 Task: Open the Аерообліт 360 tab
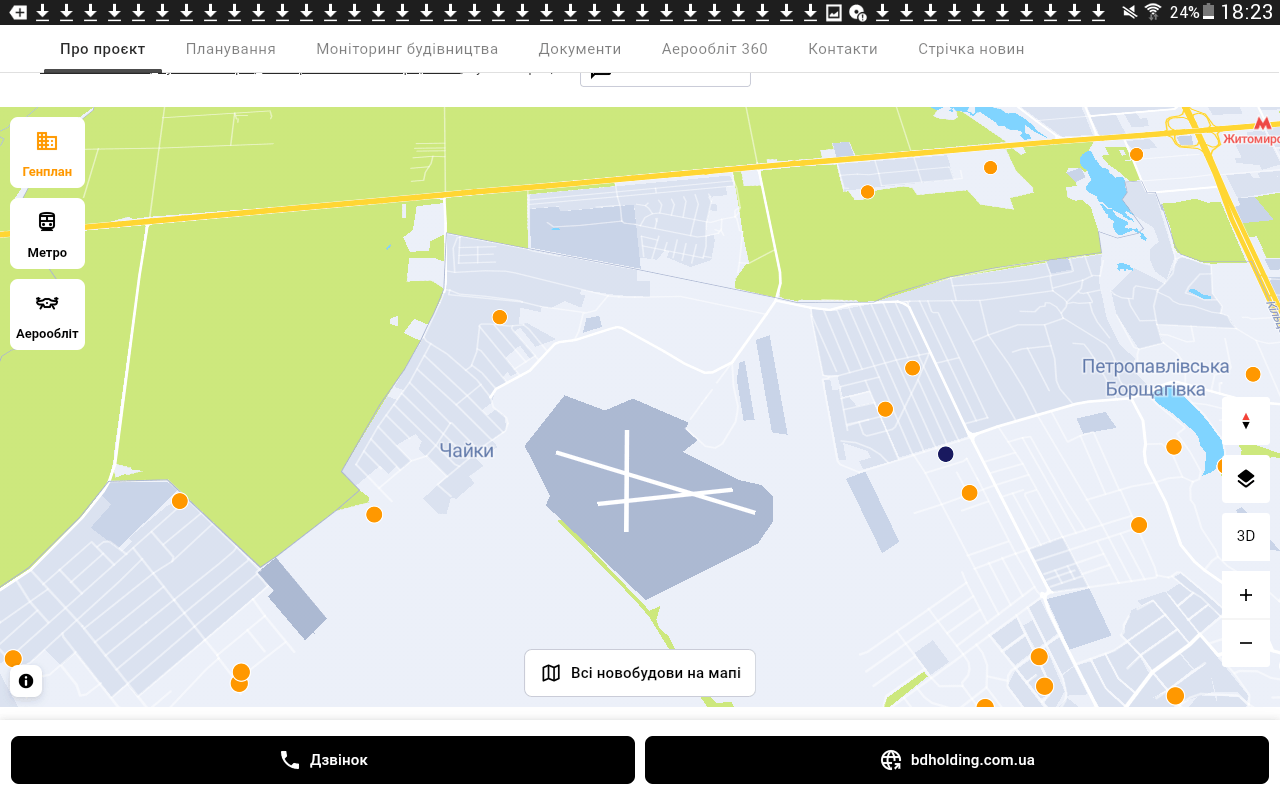click(714, 49)
